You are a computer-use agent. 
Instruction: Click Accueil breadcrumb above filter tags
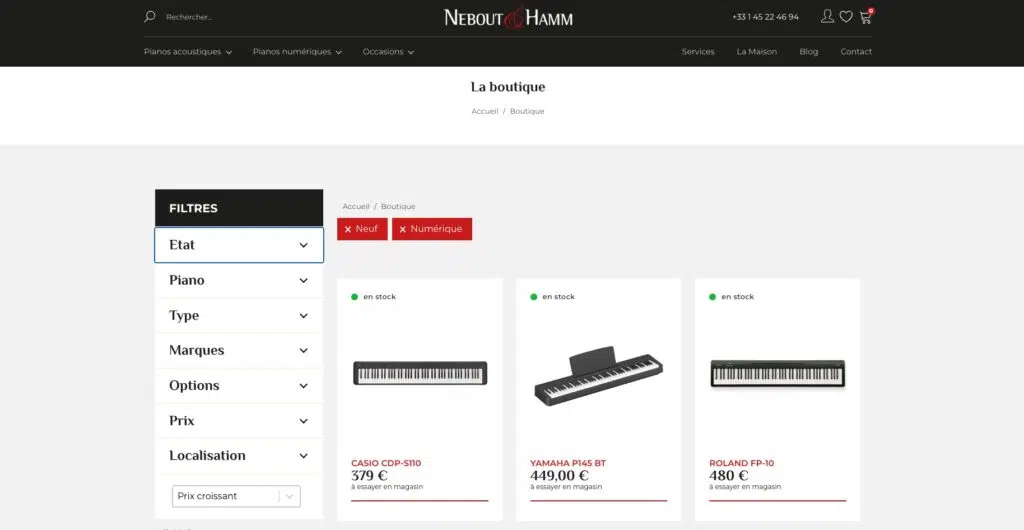(356, 206)
